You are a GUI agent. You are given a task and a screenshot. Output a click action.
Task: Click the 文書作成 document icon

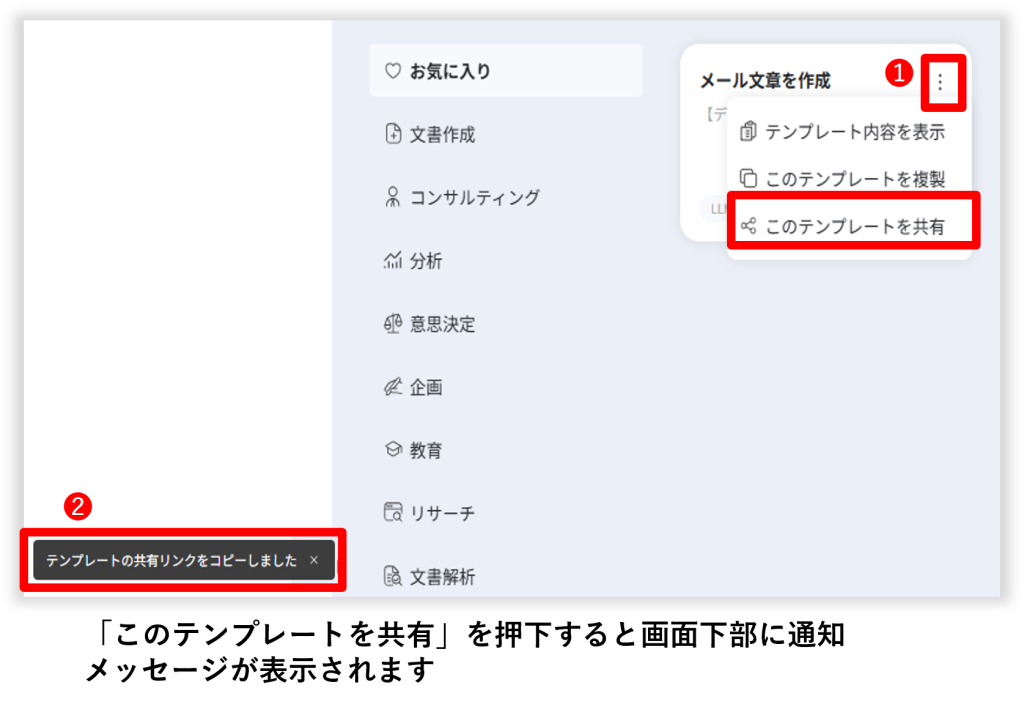[393, 134]
